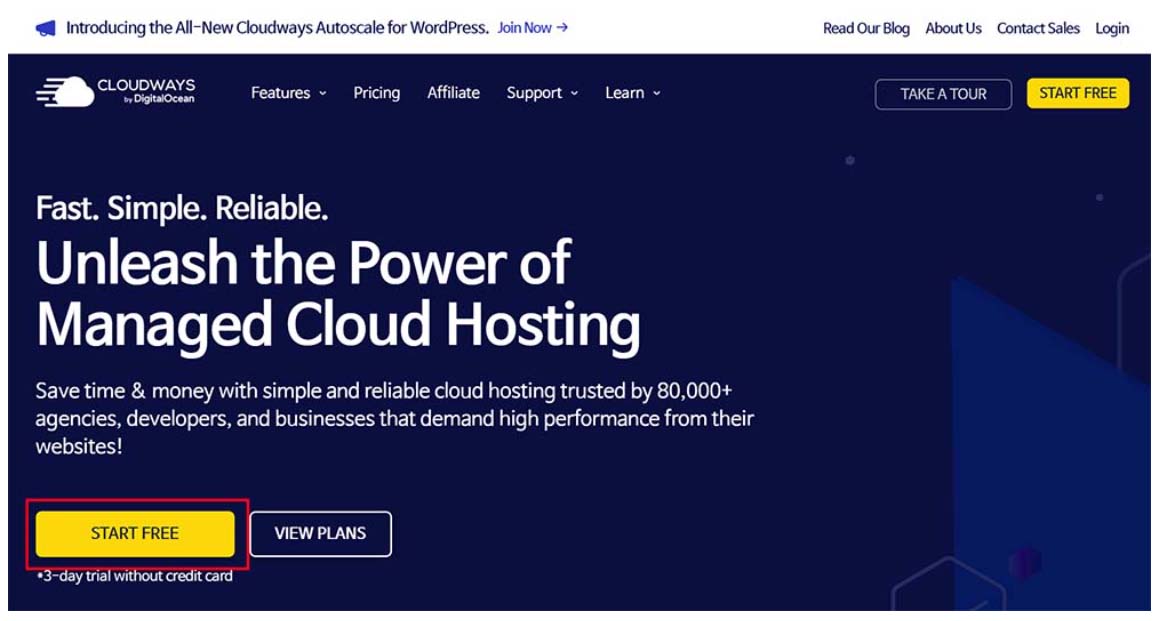1158x621 pixels.
Task: Click the "Fast. Simple. Reliable." tagline
Action: click(182, 209)
